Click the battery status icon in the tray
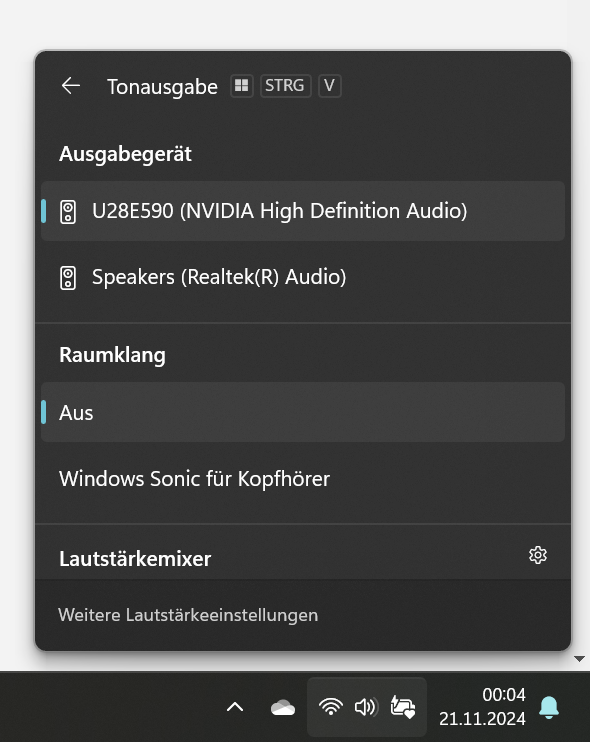The width and height of the screenshot is (590, 742). 403,707
